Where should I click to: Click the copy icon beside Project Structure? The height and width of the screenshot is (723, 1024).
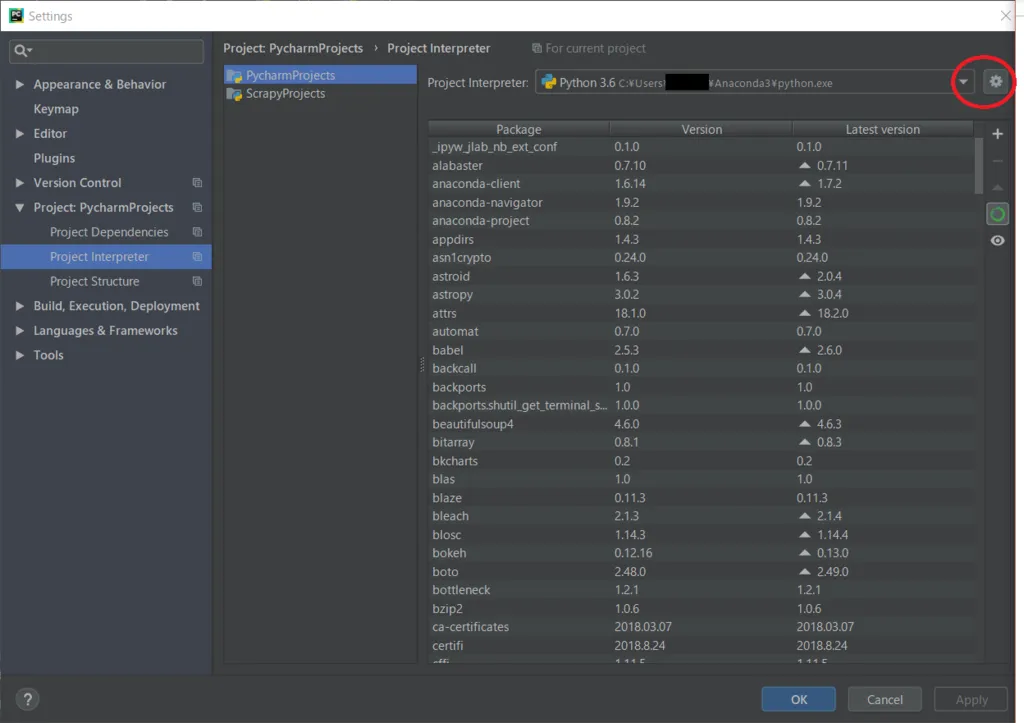tap(197, 281)
